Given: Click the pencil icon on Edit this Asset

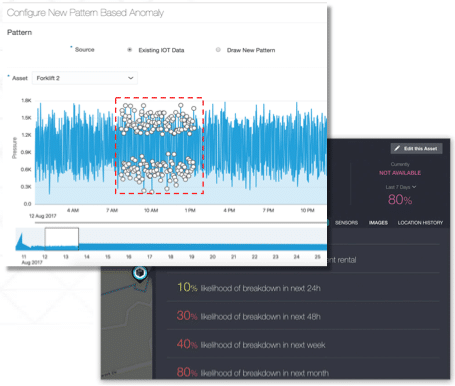Looking at the screenshot, I should 397,149.
